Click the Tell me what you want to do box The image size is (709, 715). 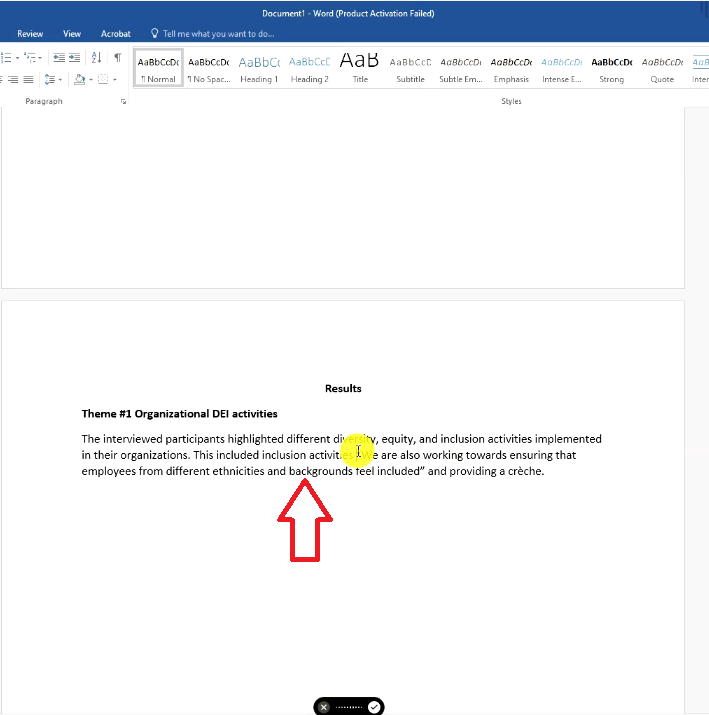click(218, 34)
